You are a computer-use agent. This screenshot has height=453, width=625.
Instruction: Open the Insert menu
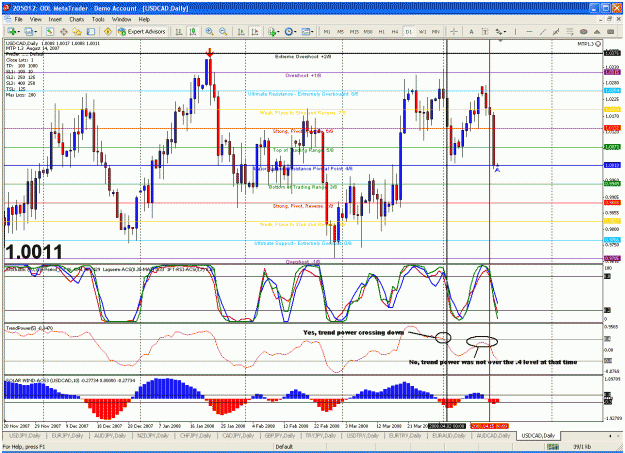click(55, 19)
